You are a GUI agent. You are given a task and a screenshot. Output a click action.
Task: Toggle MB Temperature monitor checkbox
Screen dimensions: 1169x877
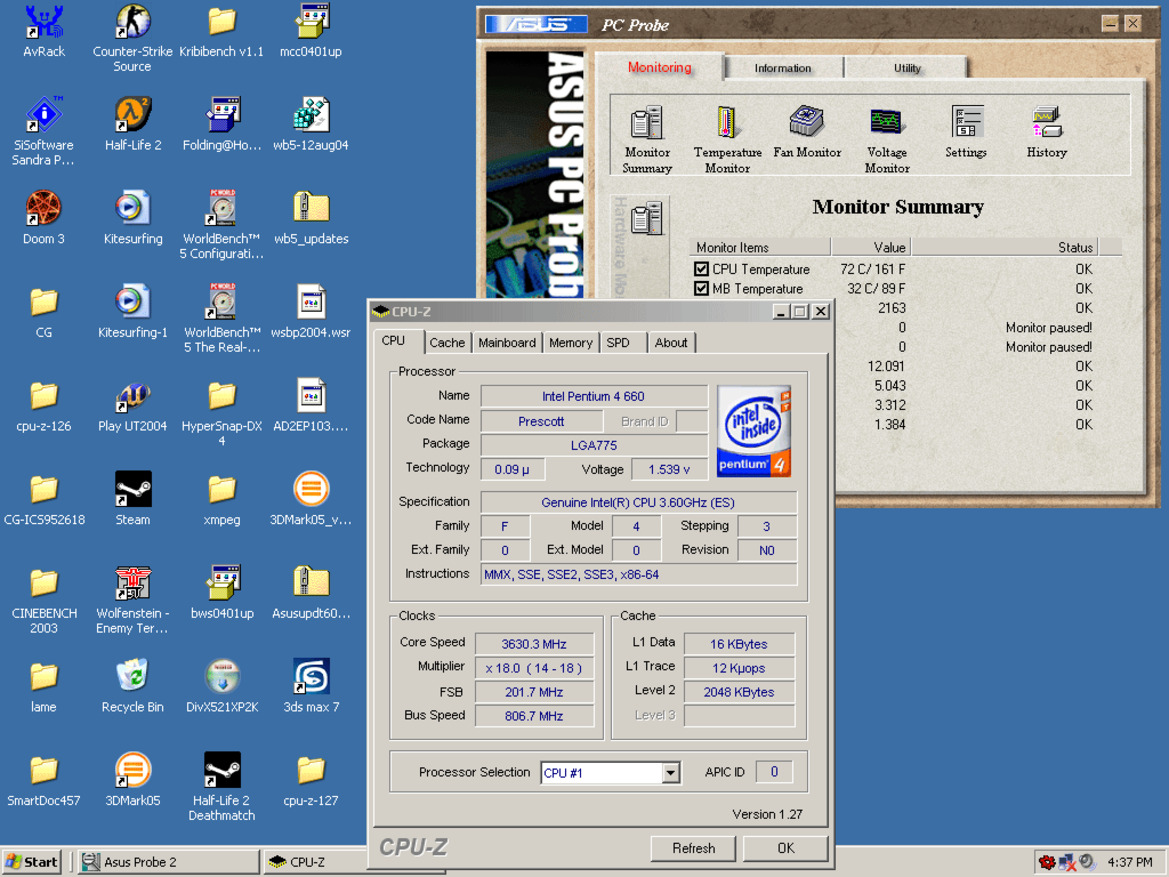(x=701, y=289)
